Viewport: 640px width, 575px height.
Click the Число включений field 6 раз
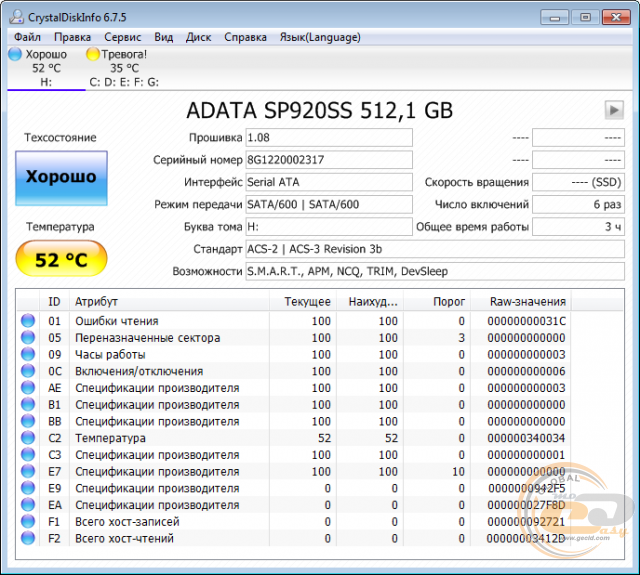click(578, 204)
